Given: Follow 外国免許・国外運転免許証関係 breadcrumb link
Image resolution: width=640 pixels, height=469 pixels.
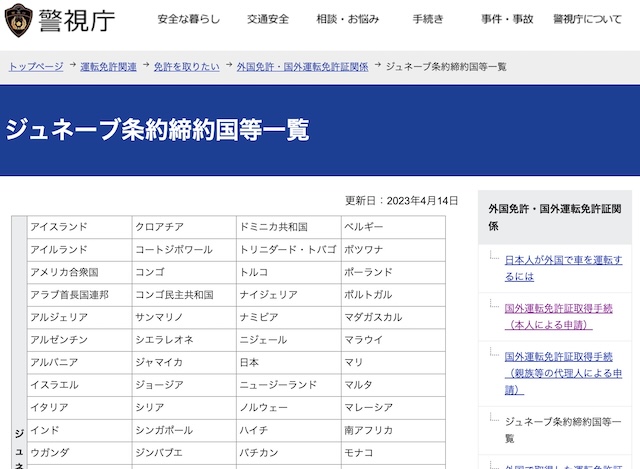Looking at the screenshot, I should click(302, 67).
